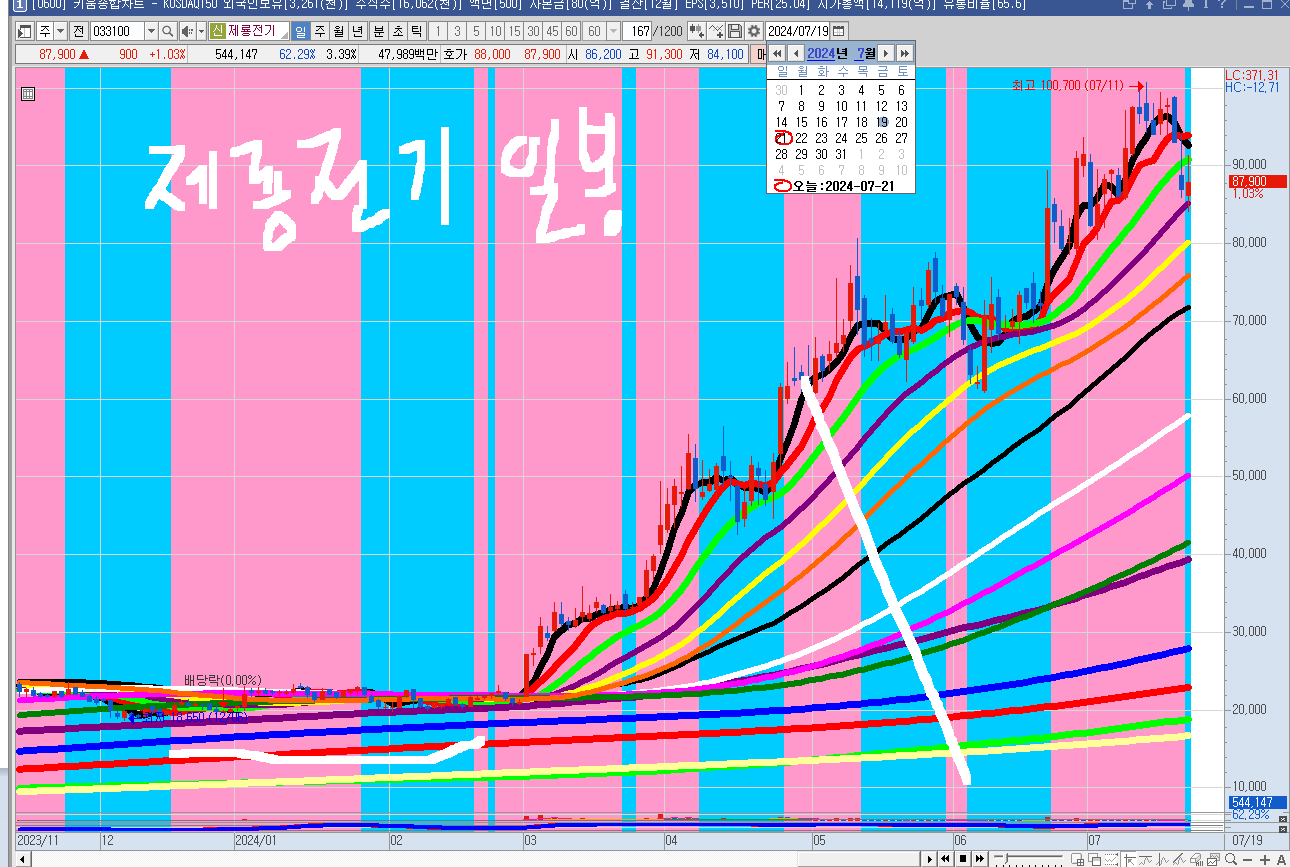
Task: Click the add line indicator icon
Action: pos(716,31)
